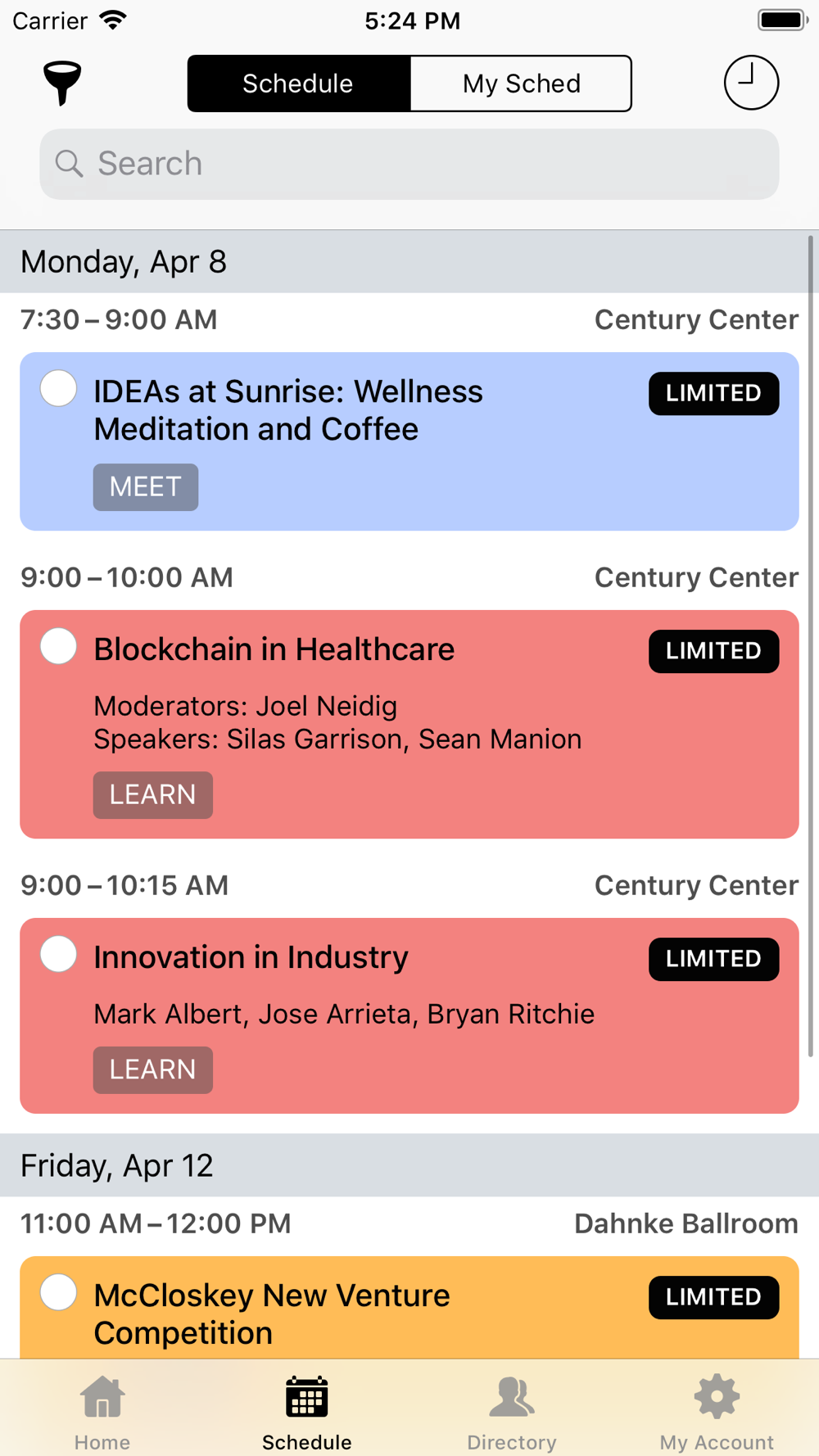The width and height of the screenshot is (819, 1456).
Task: Switch to the My Sched tab
Action: 521,84
